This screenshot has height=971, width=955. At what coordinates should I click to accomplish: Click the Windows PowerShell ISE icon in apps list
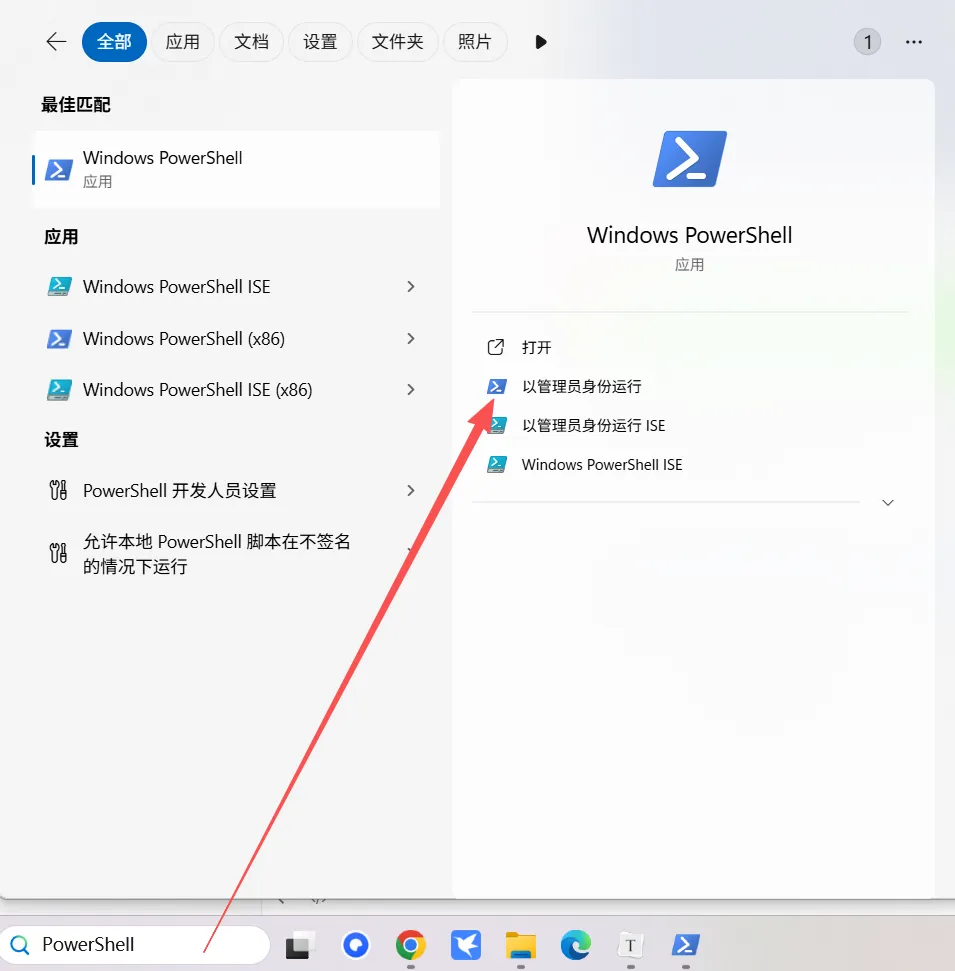click(59, 287)
